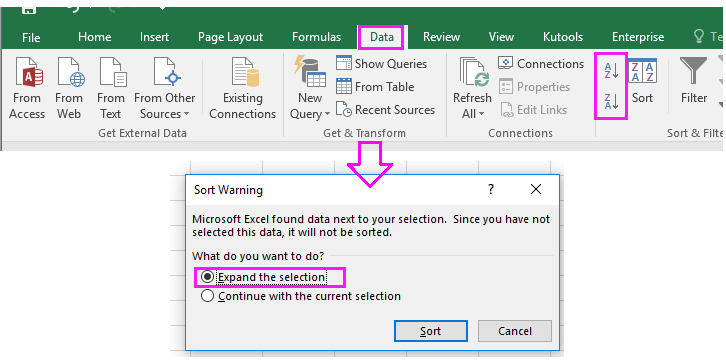The height and width of the screenshot is (361, 726).
Task: Cancel the Sort Warning dialog
Action: pos(514,331)
